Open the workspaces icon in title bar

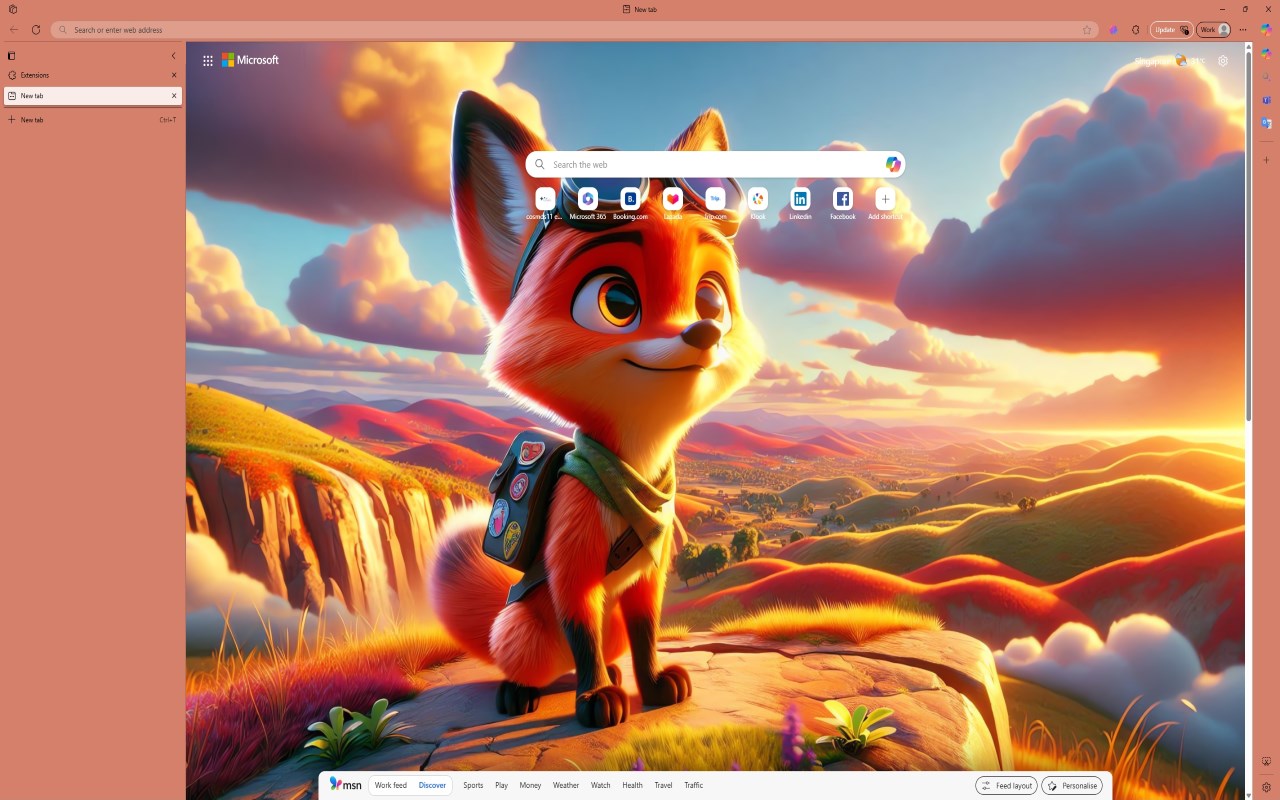coord(13,9)
